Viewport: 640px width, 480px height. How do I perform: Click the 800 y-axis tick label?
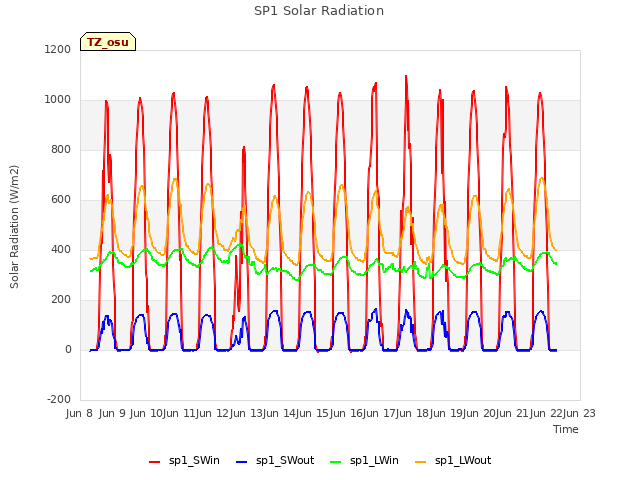61,149
